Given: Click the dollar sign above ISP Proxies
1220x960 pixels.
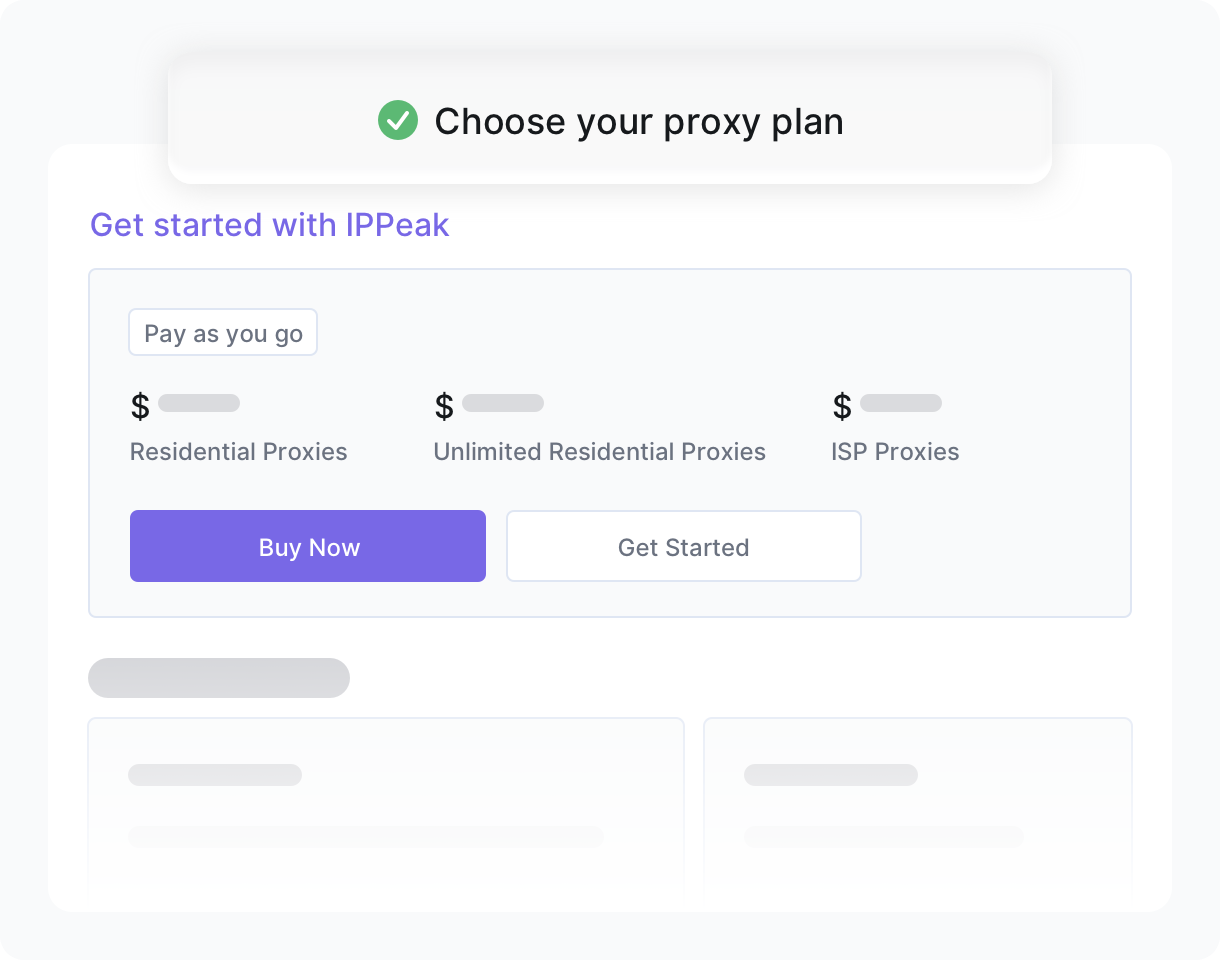Looking at the screenshot, I should [x=842, y=406].
